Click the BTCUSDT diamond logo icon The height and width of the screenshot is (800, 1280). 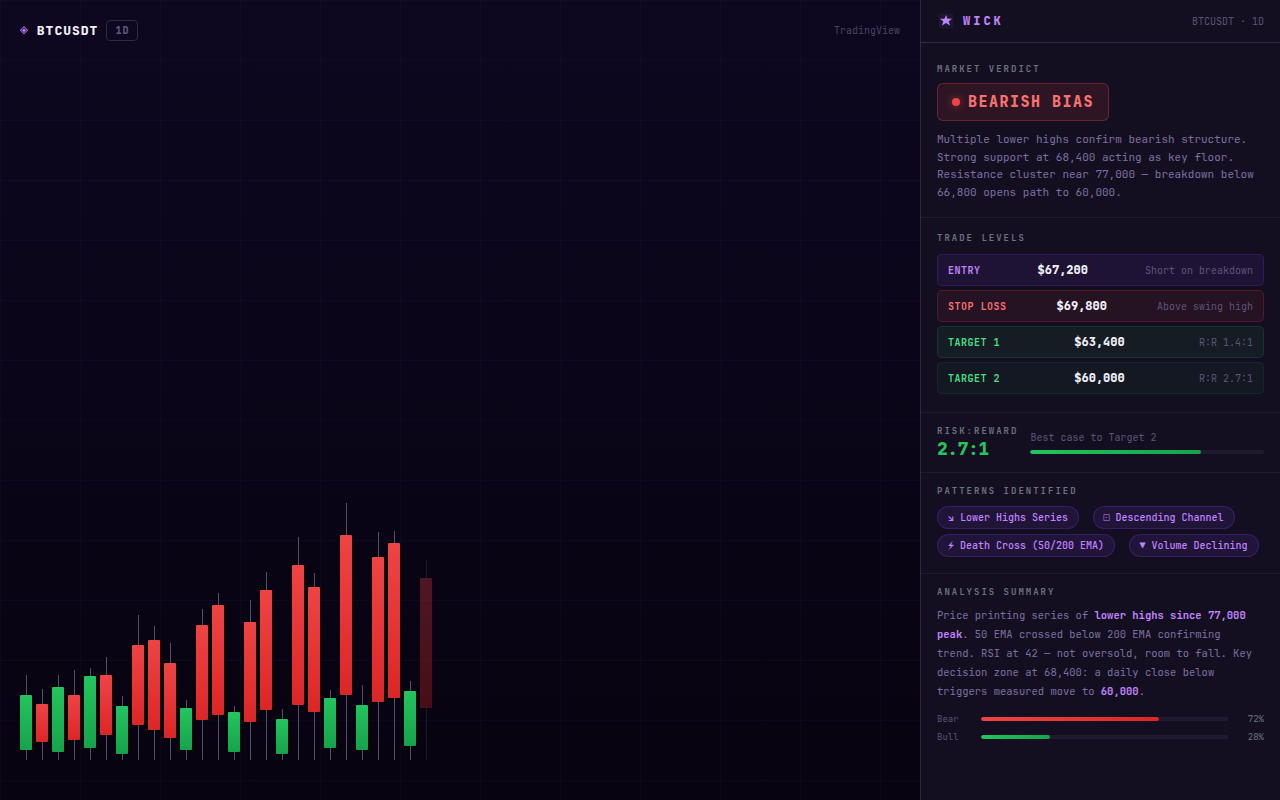coord(24,30)
